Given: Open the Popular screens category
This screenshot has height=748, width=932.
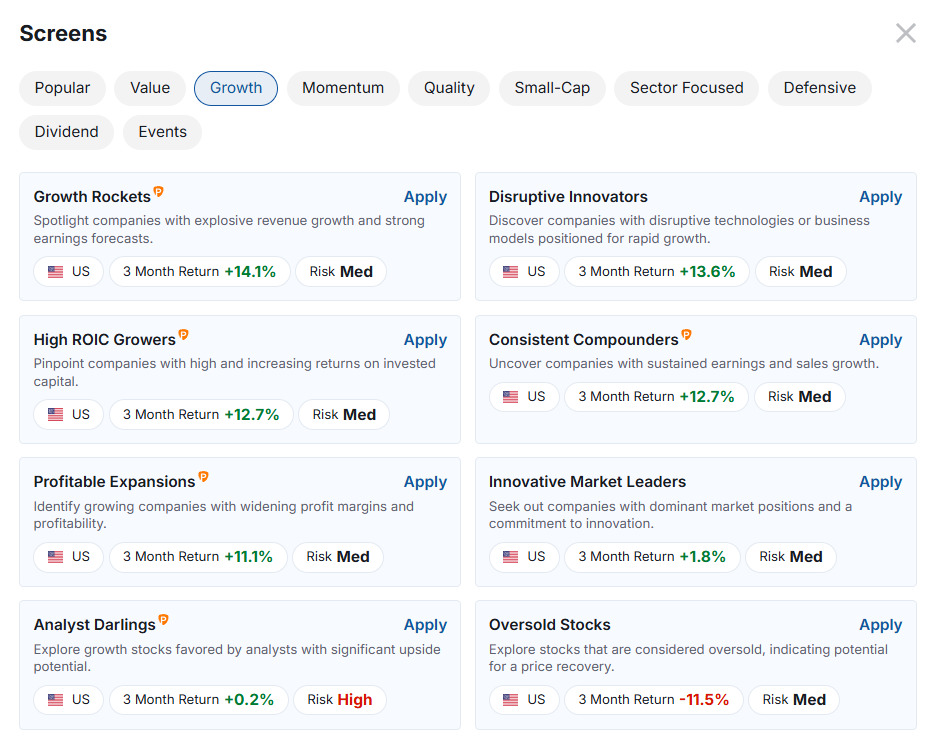Looking at the screenshot, I should point(62,88).
